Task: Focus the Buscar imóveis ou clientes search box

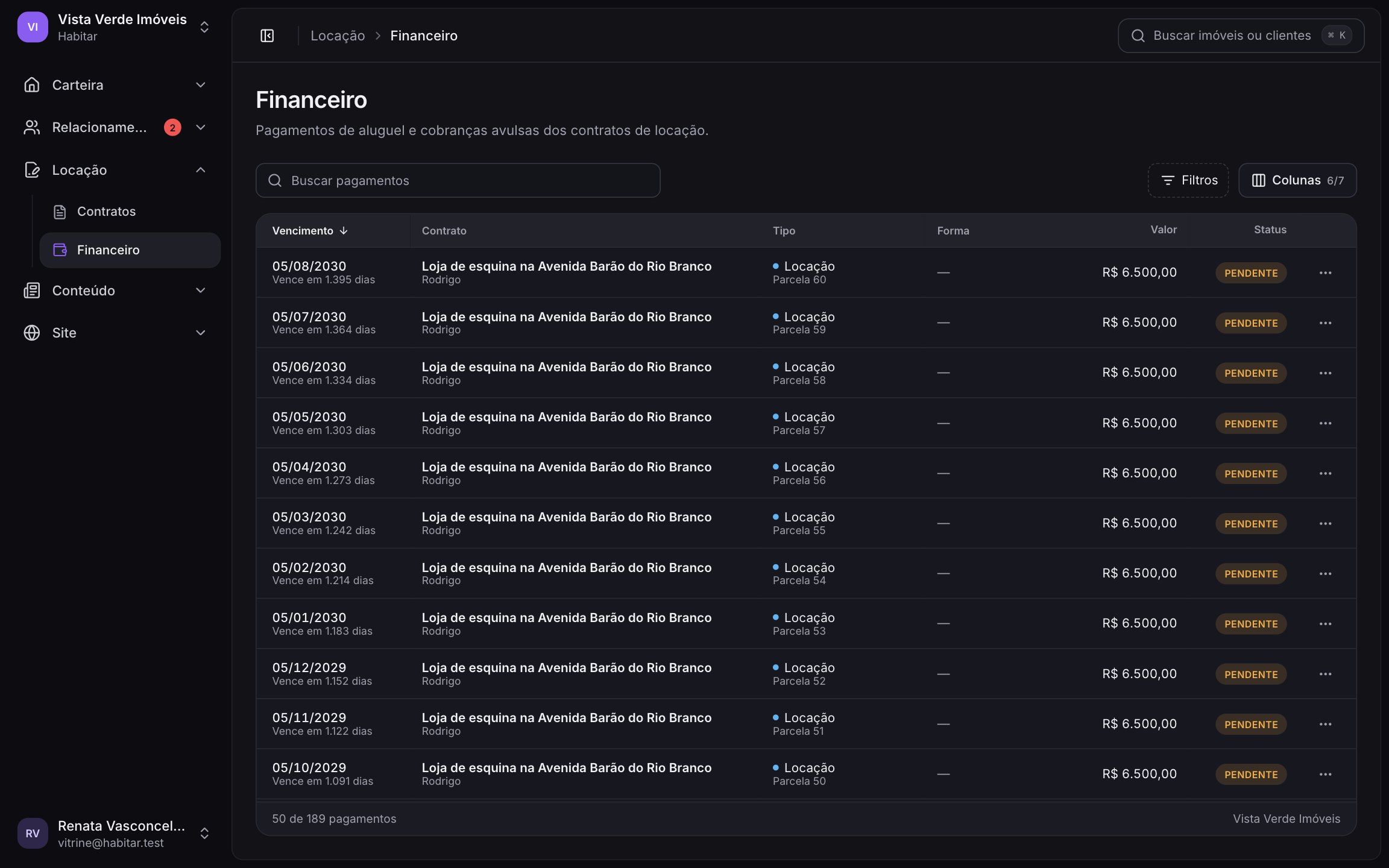Action: click(x=1241, y=36)
